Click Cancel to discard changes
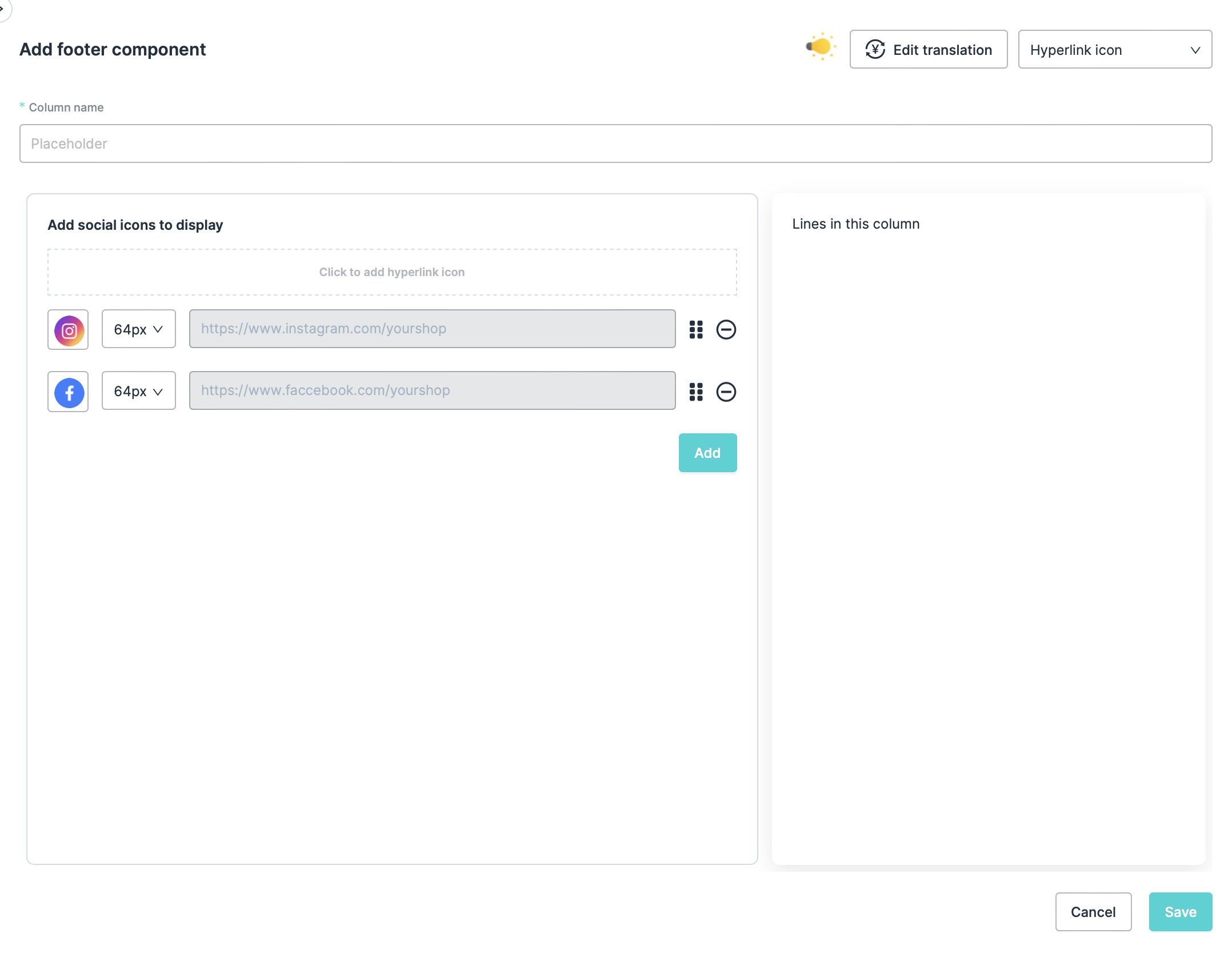1232x965 pixels. (x=1093, y=912)
